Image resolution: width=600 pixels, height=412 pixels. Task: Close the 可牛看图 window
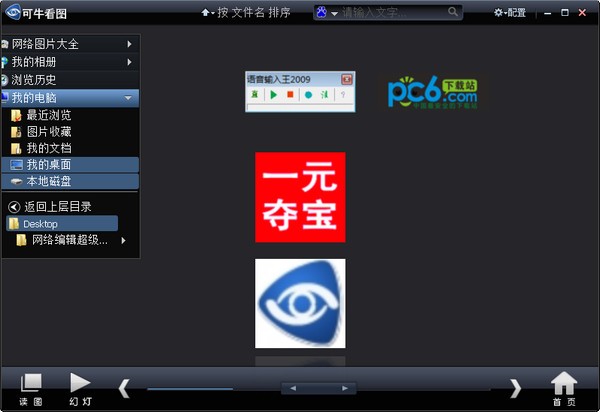coord(582,13)
